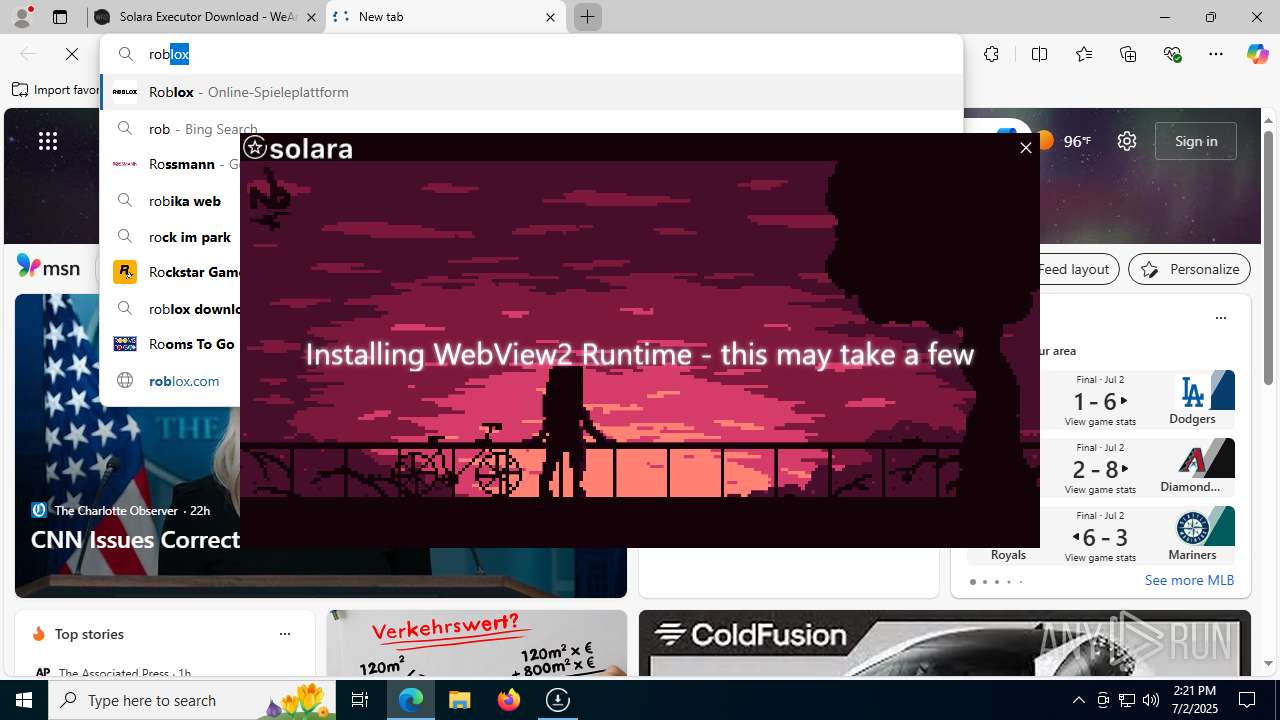1280x720 pixels.
Task: Open the Favorites icon
Action: [1084, 54]
